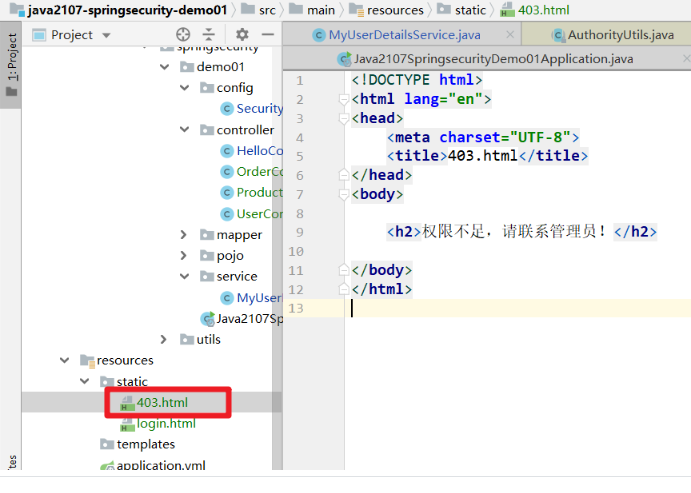691x493 pixels.
Task: Click the collapse all icon in Project toolbar
Action: (208, 34)
